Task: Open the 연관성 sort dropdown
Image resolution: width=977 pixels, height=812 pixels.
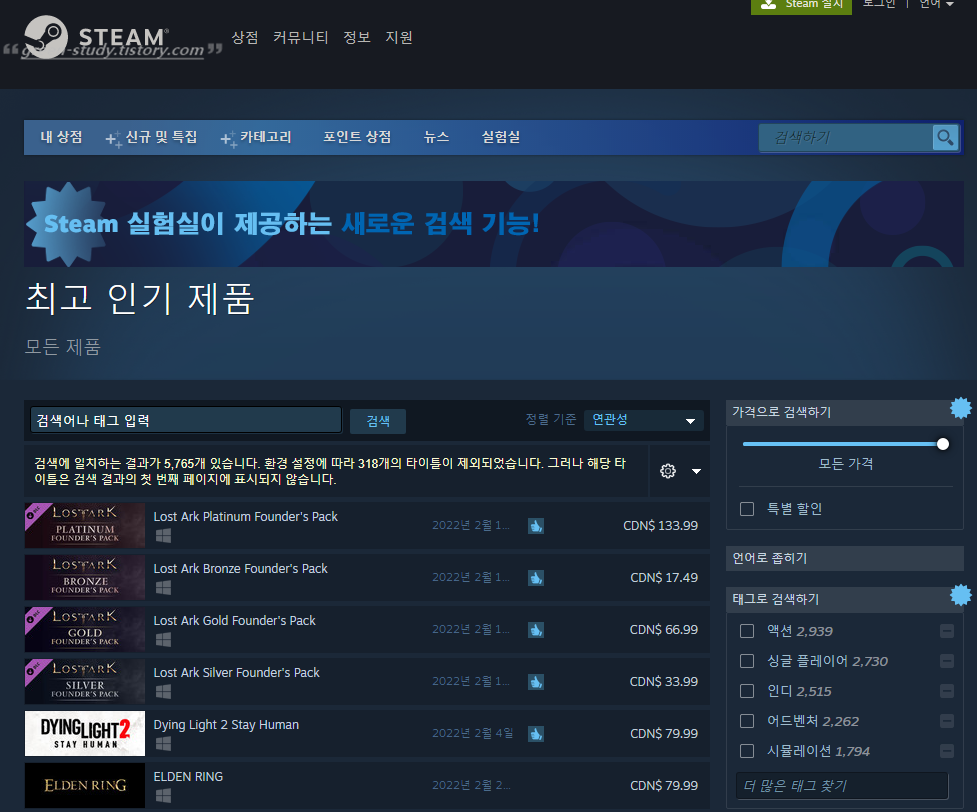Action: (644, 420)
